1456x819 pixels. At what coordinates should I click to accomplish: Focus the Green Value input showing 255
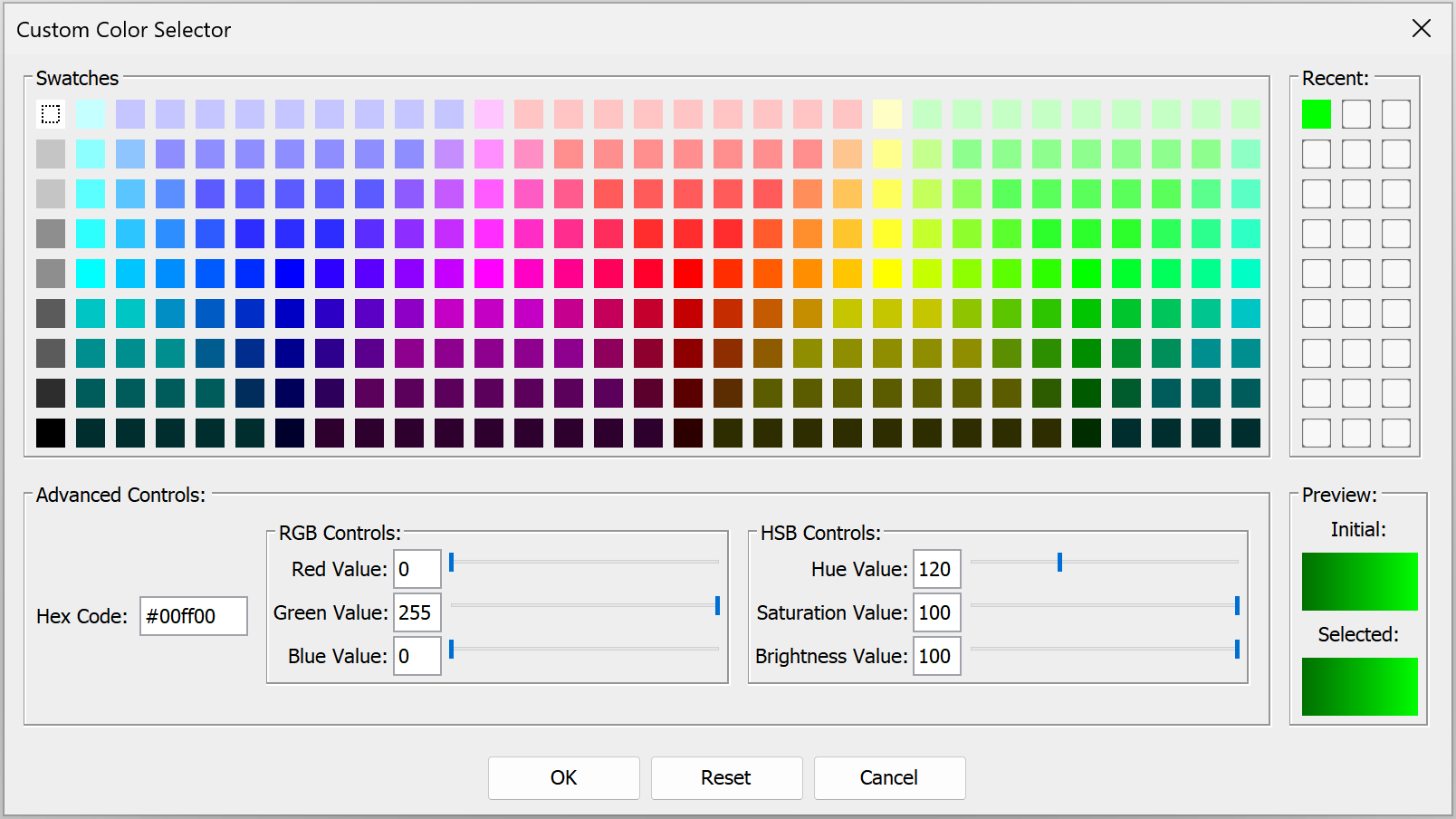tap(417, 612)
